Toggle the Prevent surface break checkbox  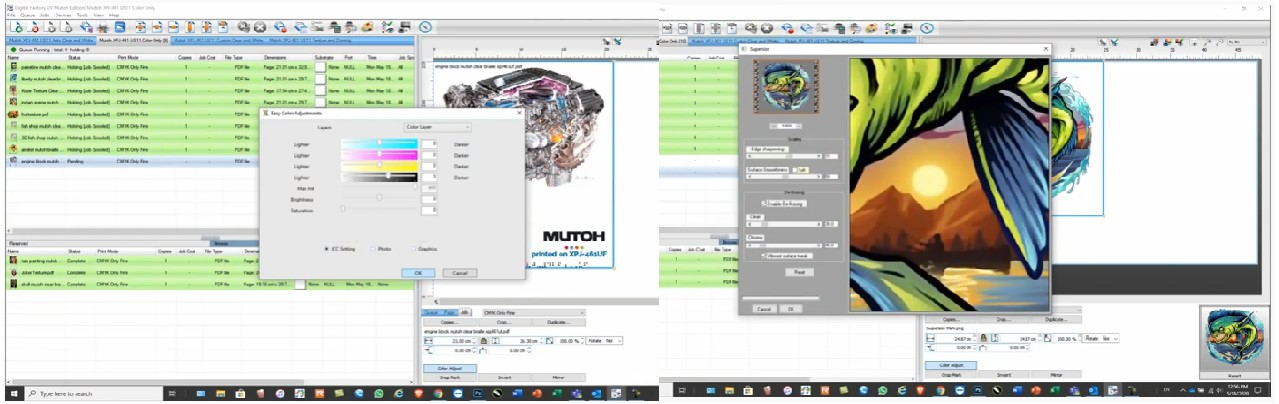pyautogui.click(x=765, y=256)
